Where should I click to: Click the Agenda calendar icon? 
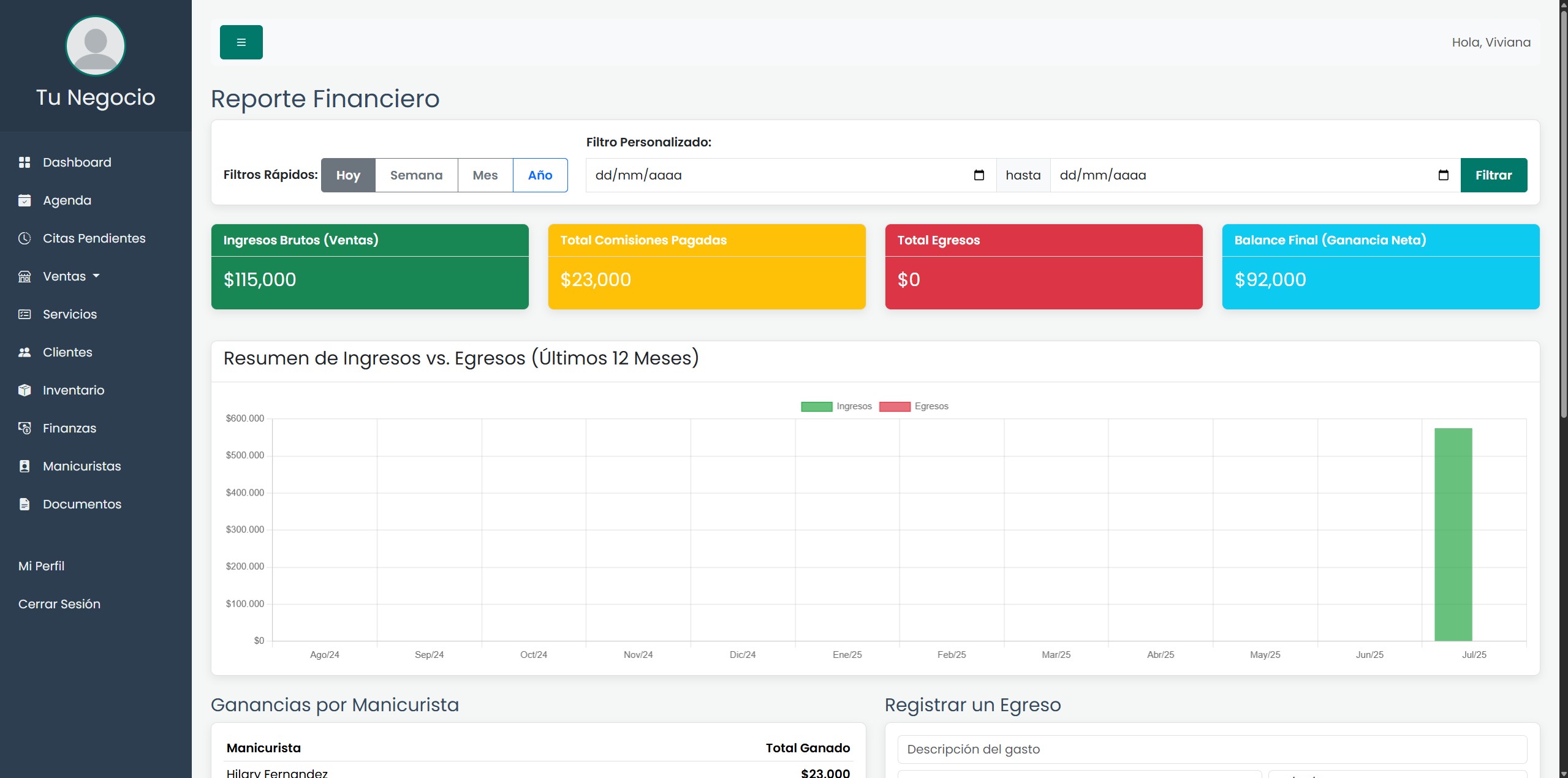point(25,200)
